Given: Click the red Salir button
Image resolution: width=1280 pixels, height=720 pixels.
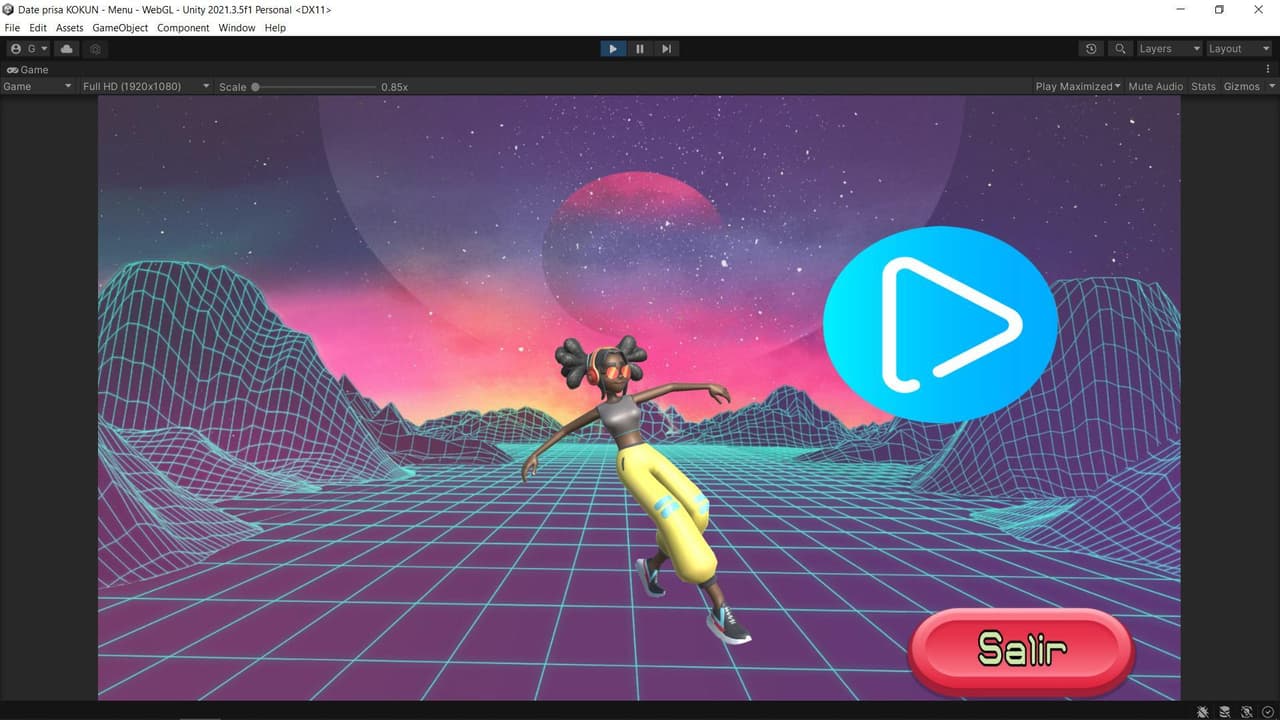Looking at the screenshot, I should 1021,649.
